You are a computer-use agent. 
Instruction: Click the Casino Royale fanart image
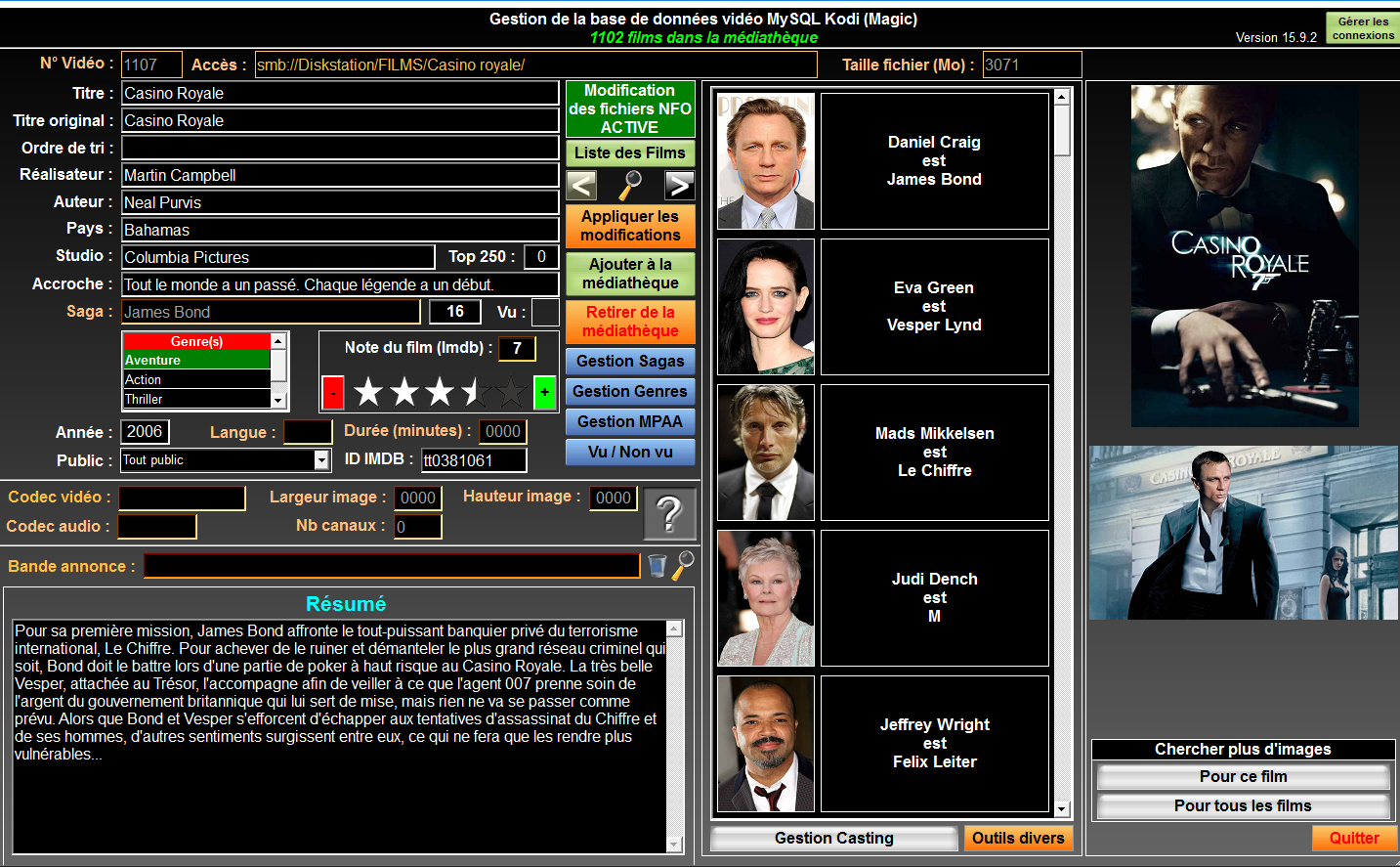click(1245, 533)
